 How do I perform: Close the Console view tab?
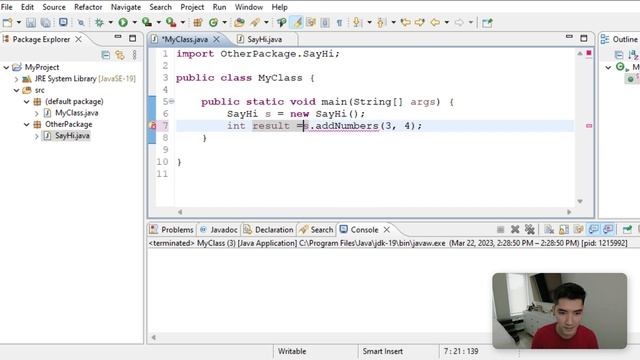387,230
